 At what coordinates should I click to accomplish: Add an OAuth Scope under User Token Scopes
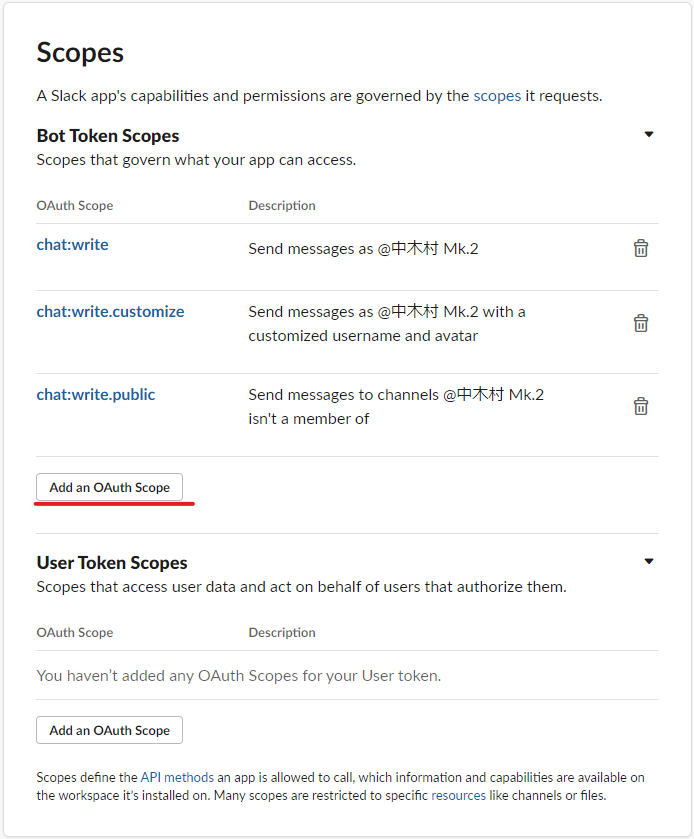click(110, 730)
